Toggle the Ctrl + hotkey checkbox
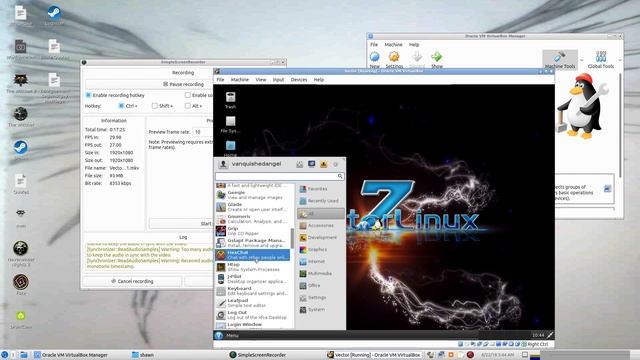 121,106
